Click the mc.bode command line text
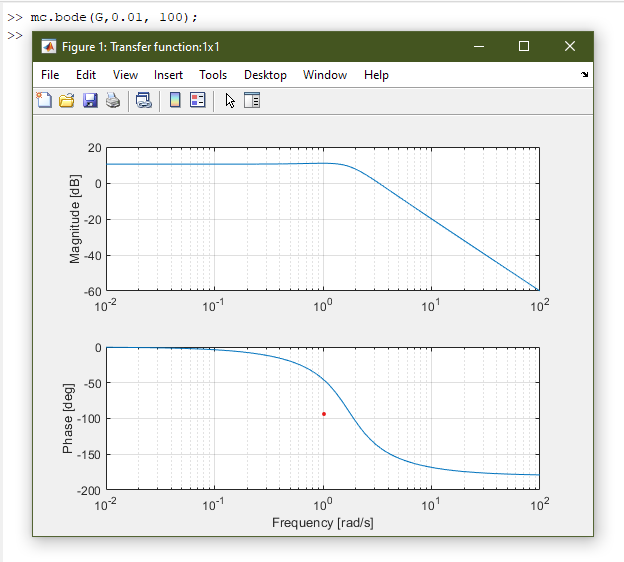Viewport: 624px width, 562px height. click(114, 17)
